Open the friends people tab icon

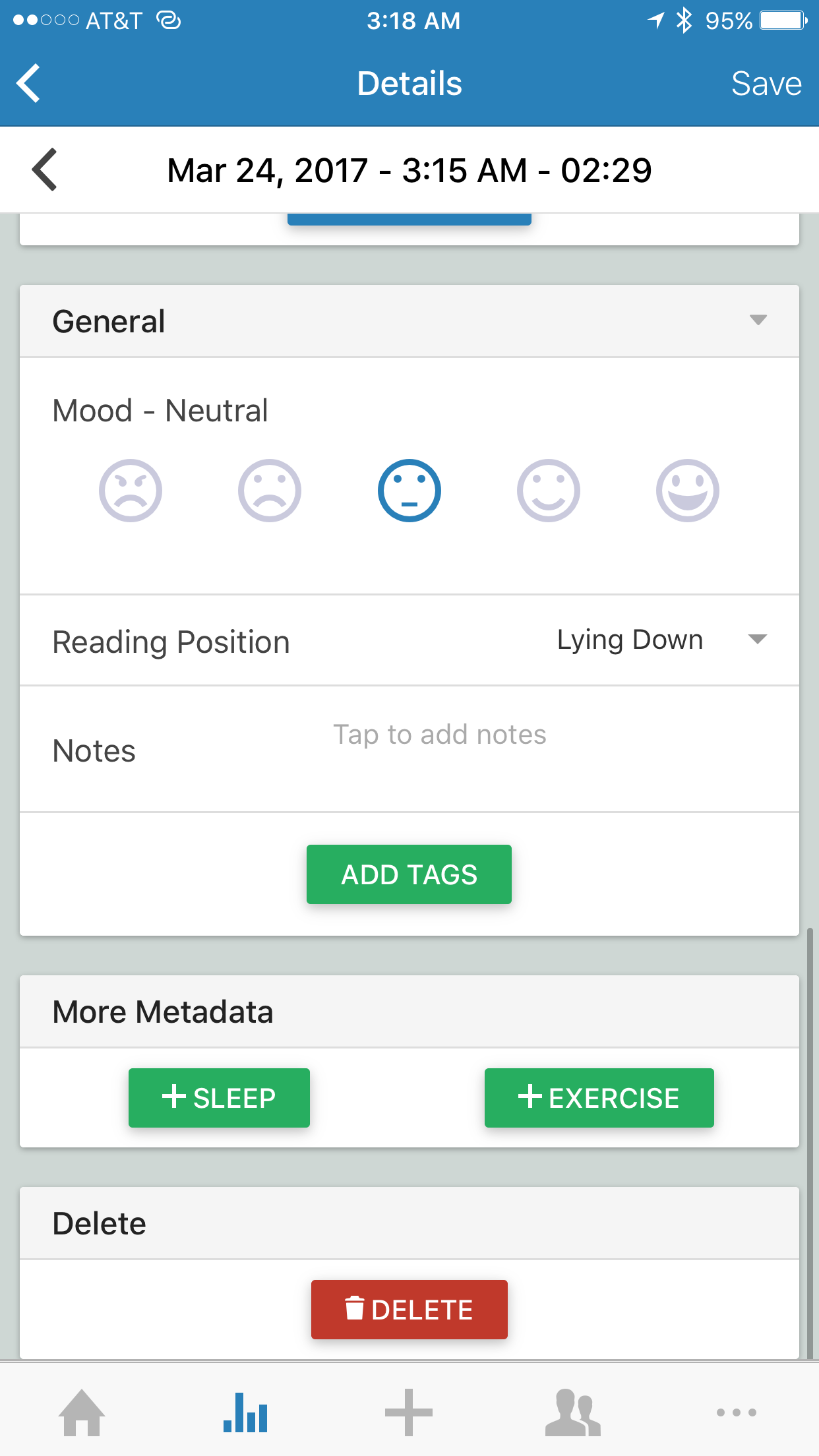pos(573,1412)
